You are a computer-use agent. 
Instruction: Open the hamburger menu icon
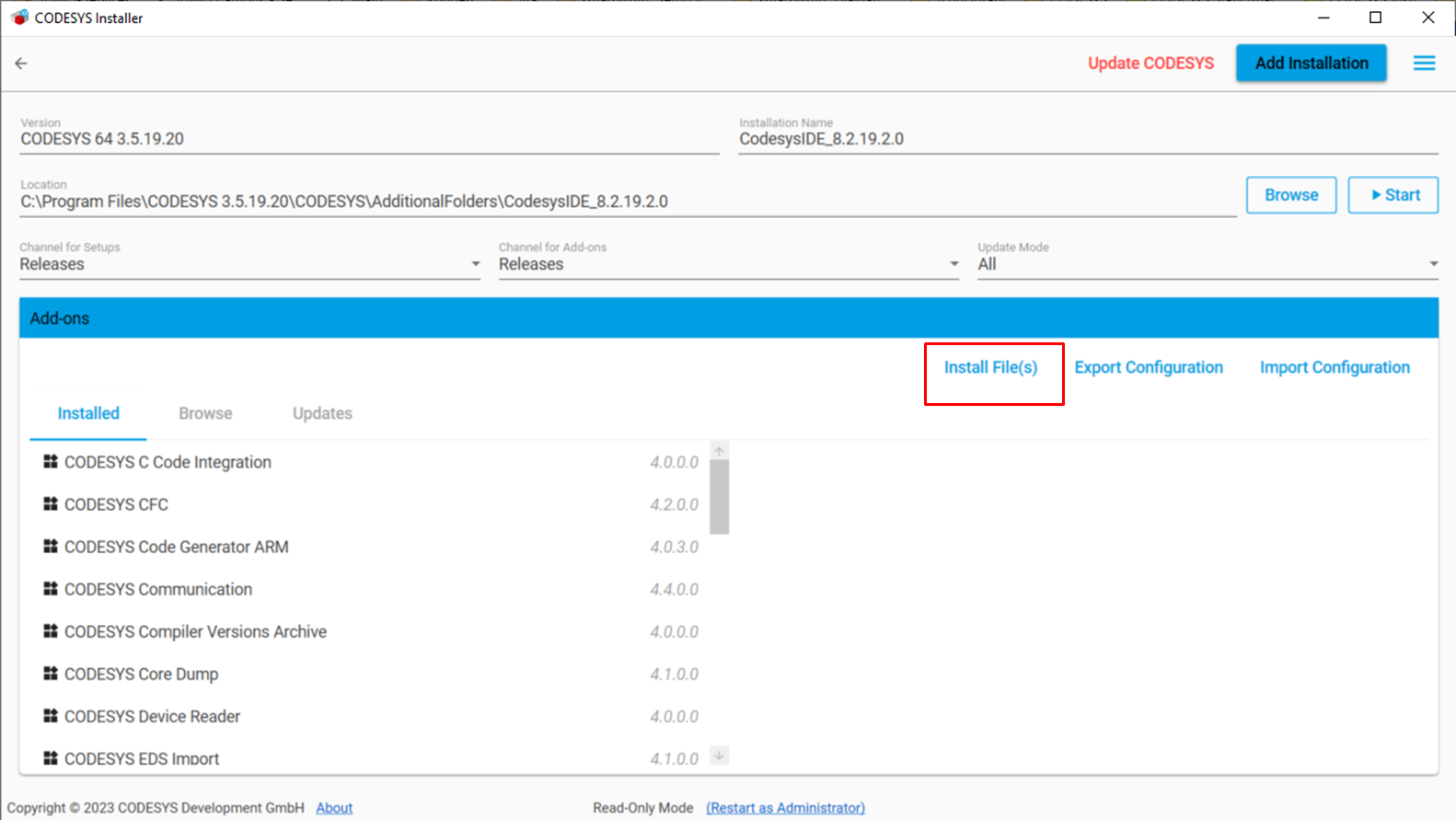point(1424,64)
